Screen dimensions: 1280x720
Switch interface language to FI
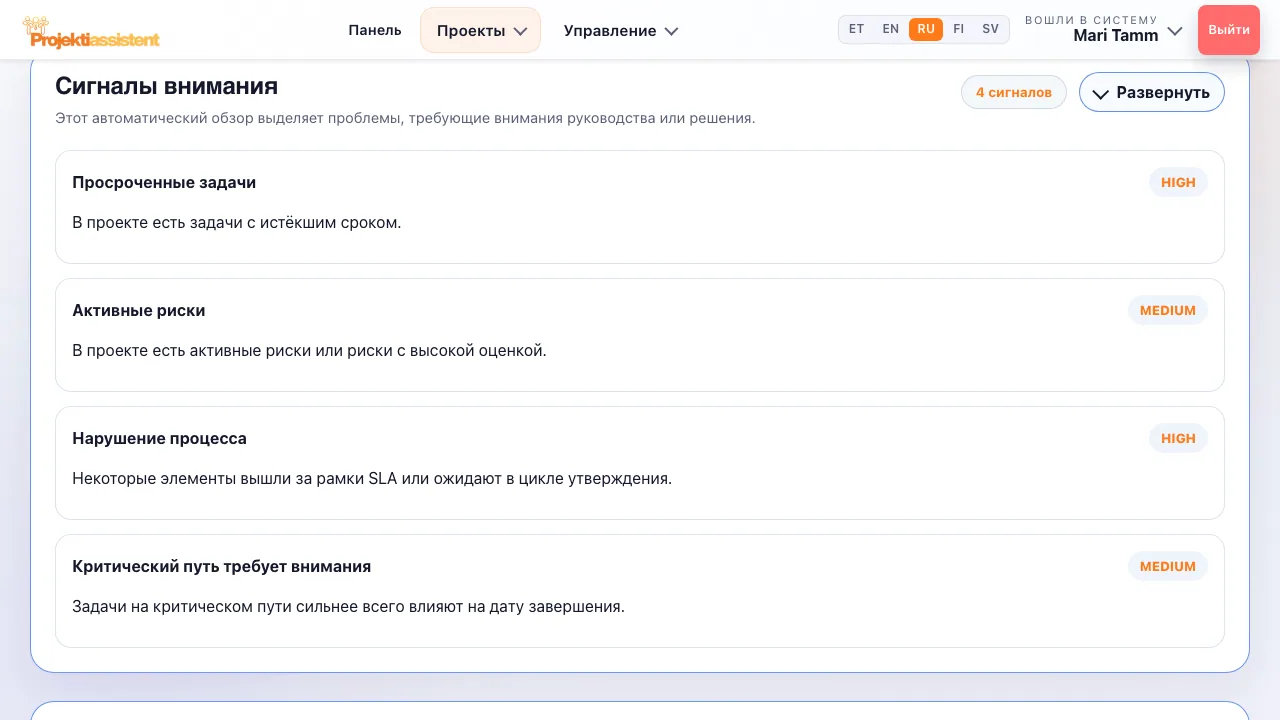coord(959,29)
